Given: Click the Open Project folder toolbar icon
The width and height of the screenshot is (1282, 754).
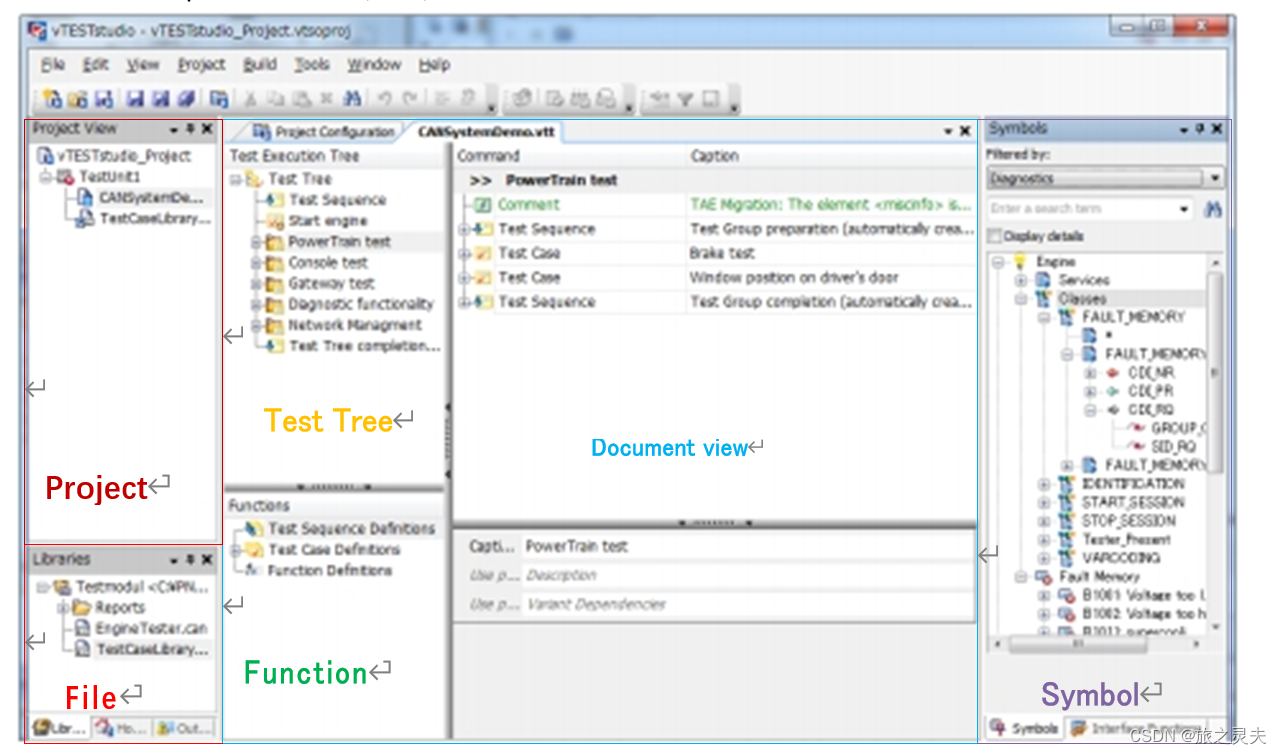Looking at the screenshot, I should click(x=78, y=99).
